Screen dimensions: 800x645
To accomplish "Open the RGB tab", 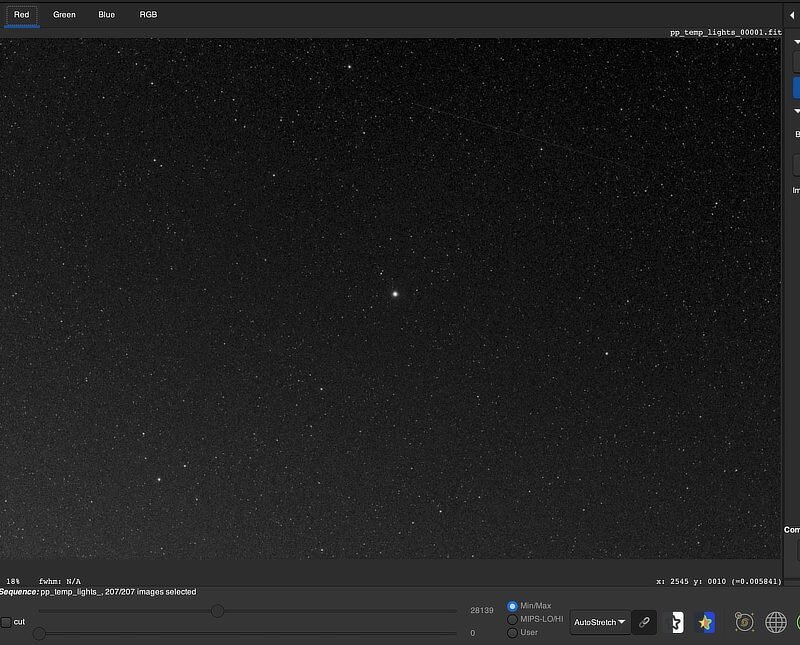I will (x=148, y=15).
